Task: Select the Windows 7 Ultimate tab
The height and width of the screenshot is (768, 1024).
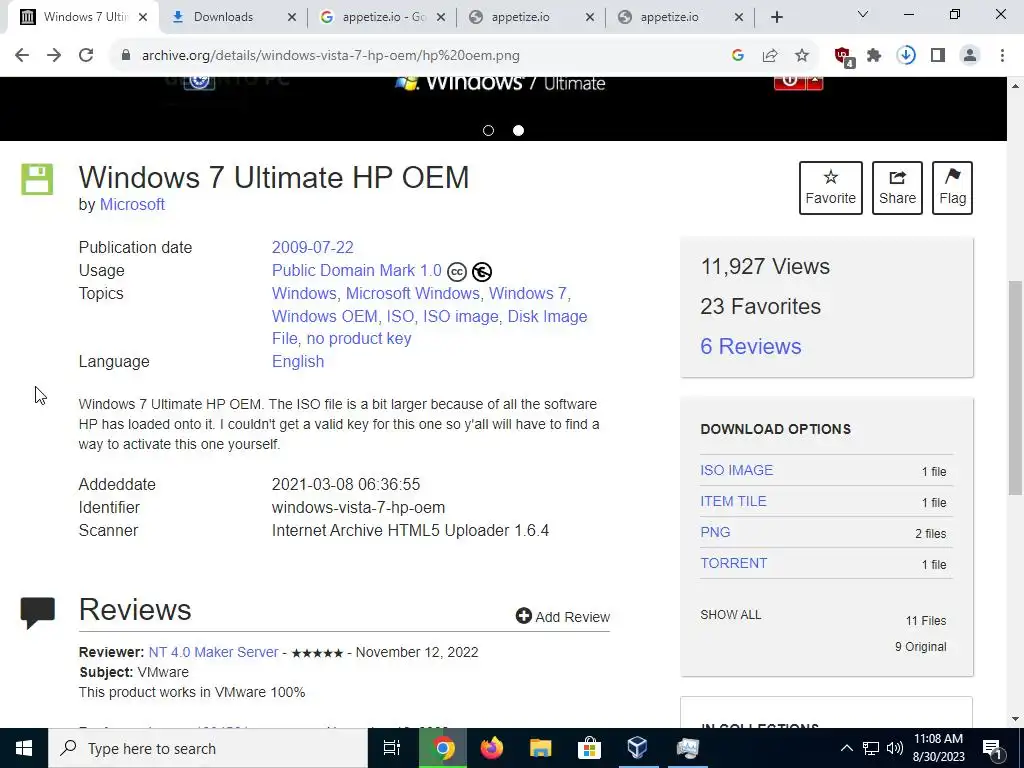Action: tap(84, 17)
